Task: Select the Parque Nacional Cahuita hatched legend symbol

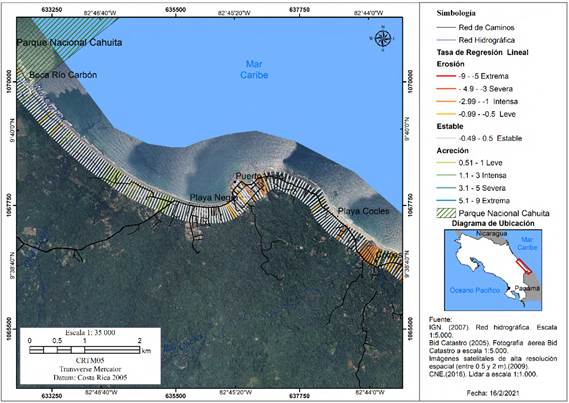Action: pyautogui.click(x=446, y=213)
